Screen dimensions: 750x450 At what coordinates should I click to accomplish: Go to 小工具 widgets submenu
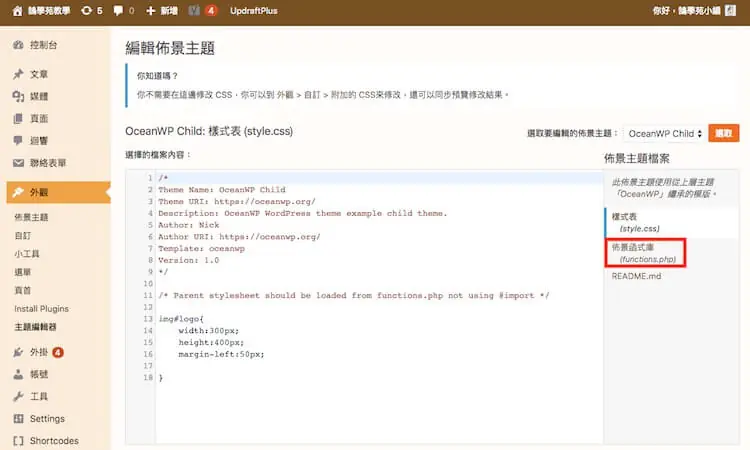[27, 254]
